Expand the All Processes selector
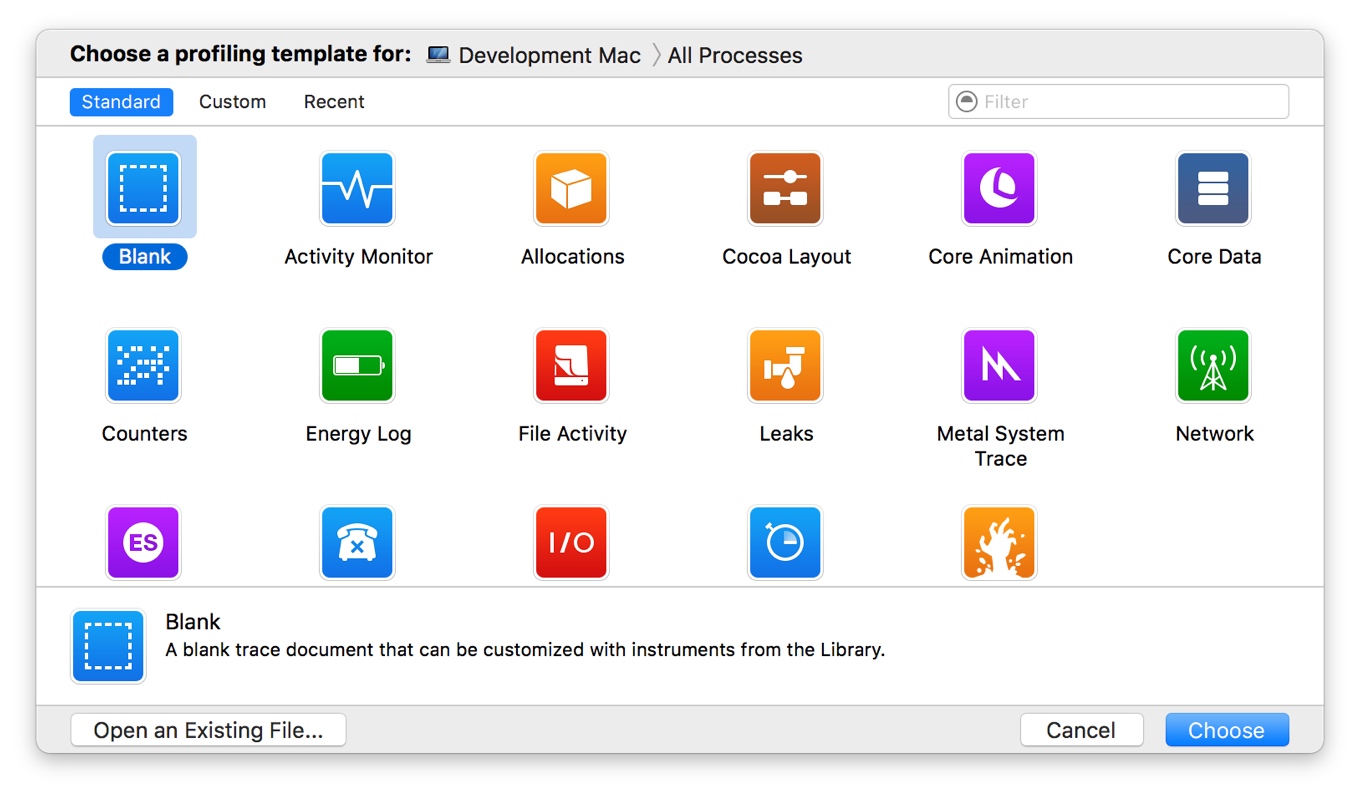1360x796 pixels. (734, 55)
